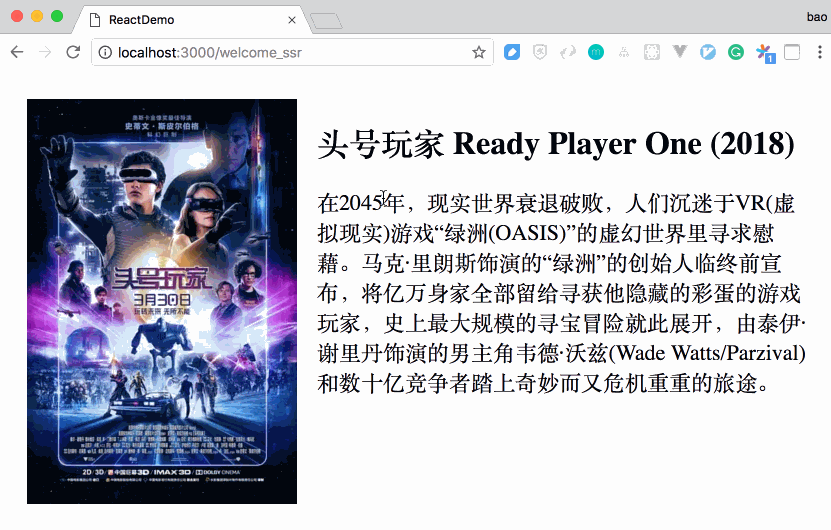
Task: Bookmark this page with the star icon
Action: pos(479,52)
